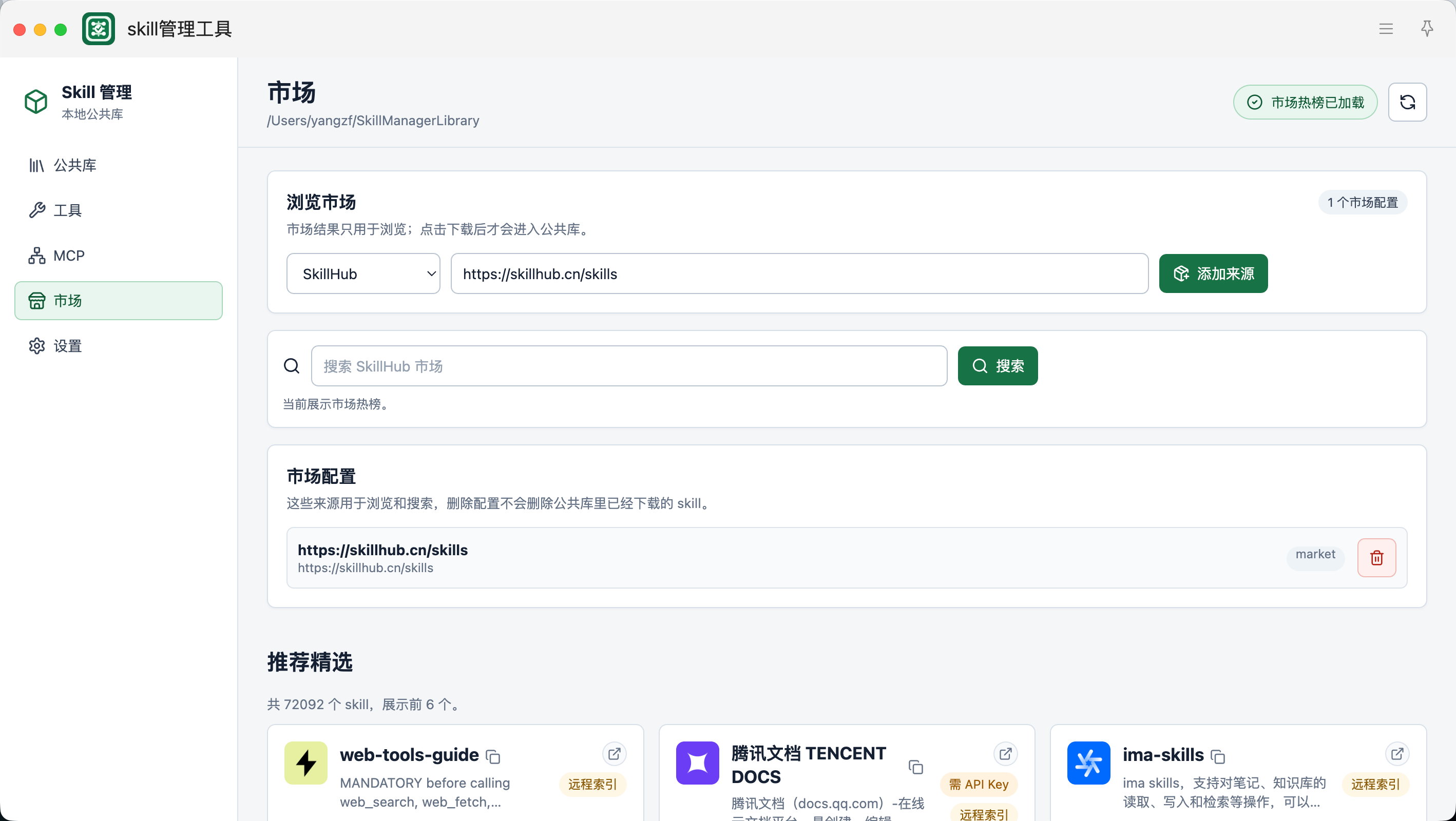This screenshot has height=821, width=1456.
Task: Click the web-tools-guide lightning icon
Action: (306, 763)
